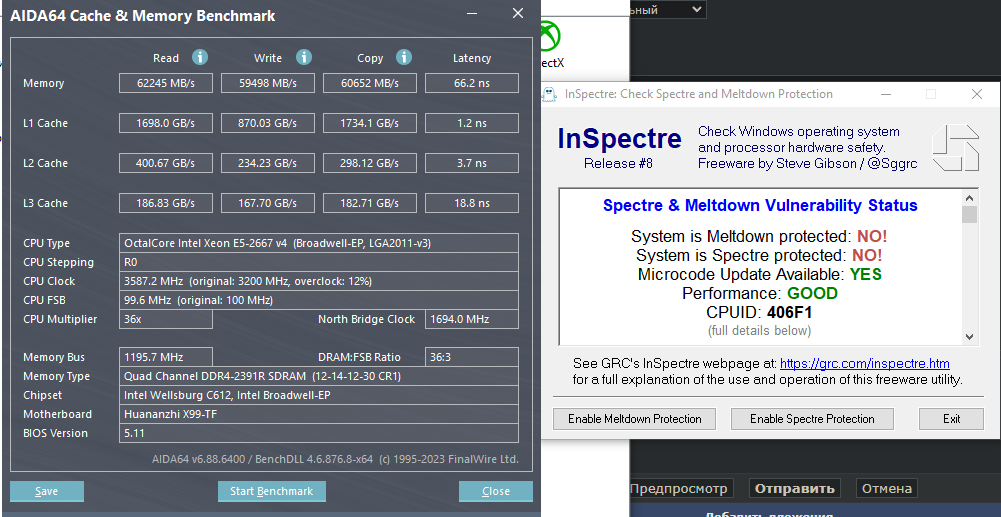Select L3 Cache Copy 182.71 GB/s
Screen dimensions: 1001x517
[370, 203]
